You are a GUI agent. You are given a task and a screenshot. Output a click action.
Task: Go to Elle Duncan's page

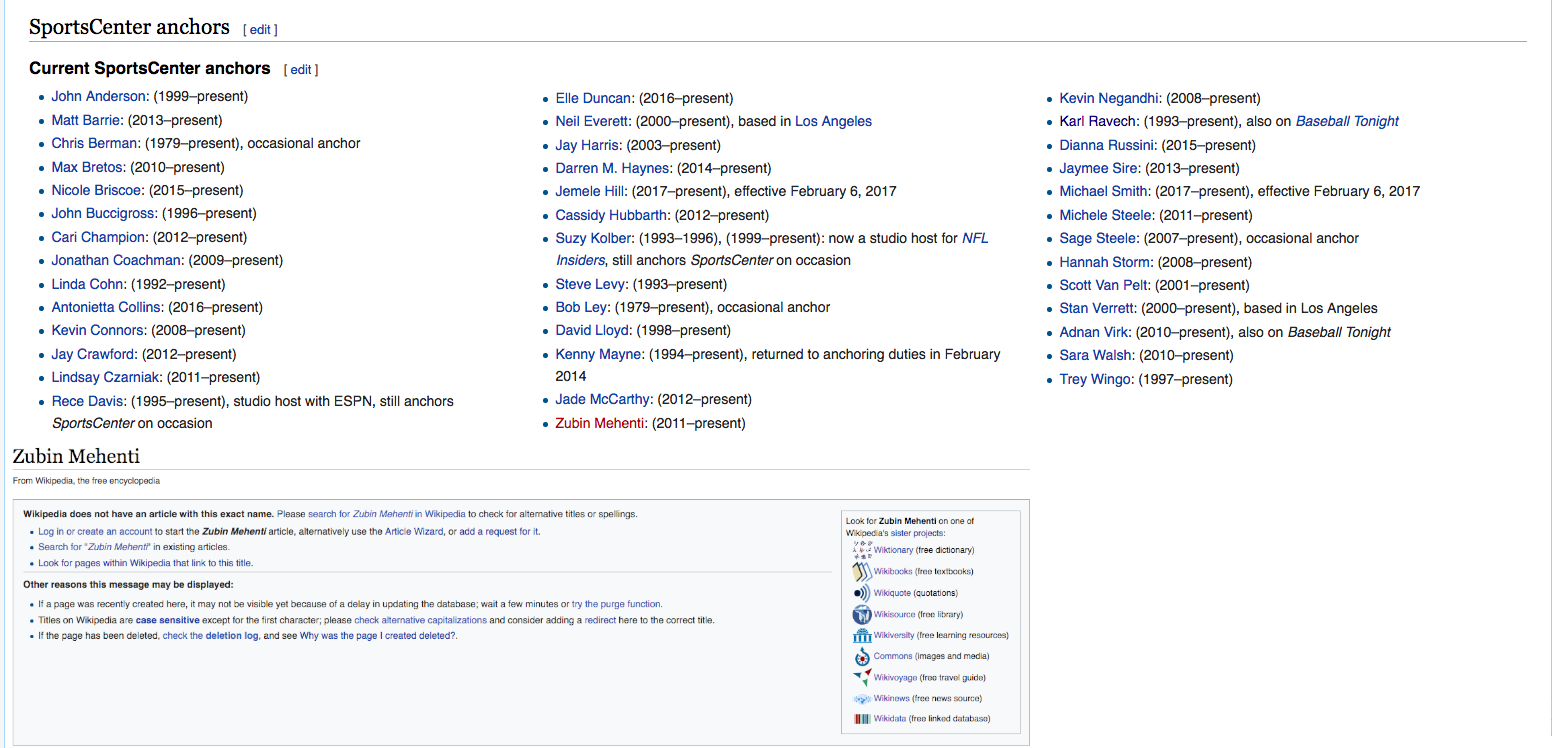593,98
